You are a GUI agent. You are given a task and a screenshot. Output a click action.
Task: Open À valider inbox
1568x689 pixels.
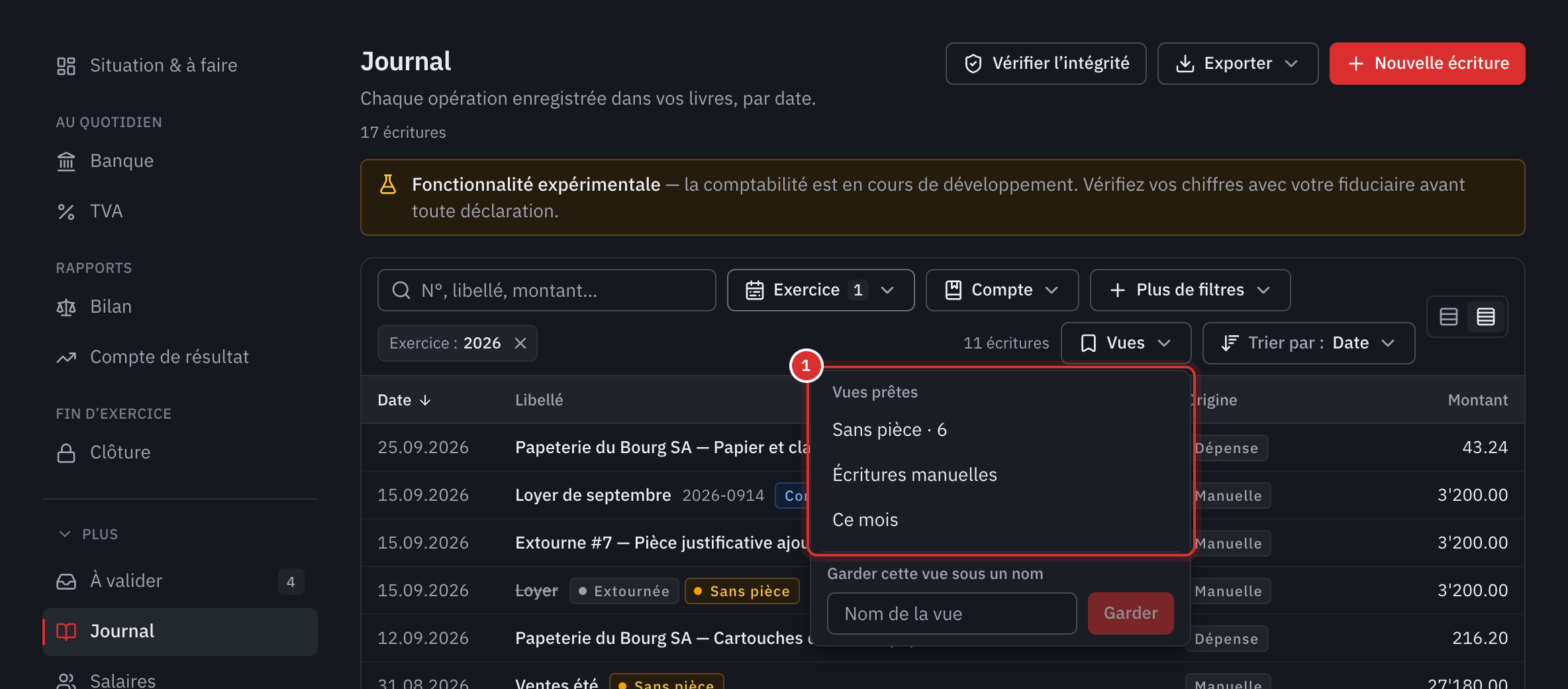(x=180, y=581)
